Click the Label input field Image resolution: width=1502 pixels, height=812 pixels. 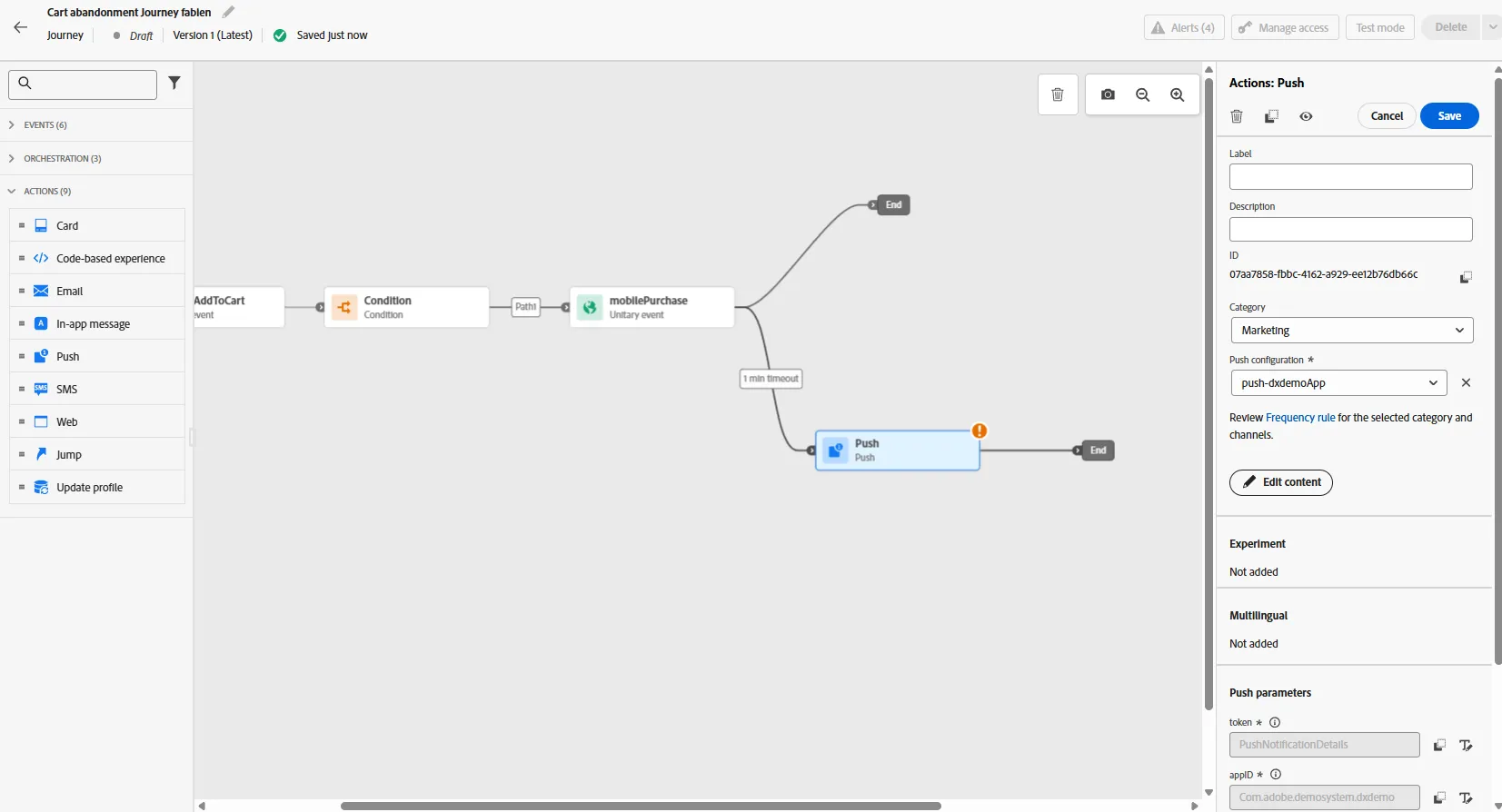(x=1350, y=176)
